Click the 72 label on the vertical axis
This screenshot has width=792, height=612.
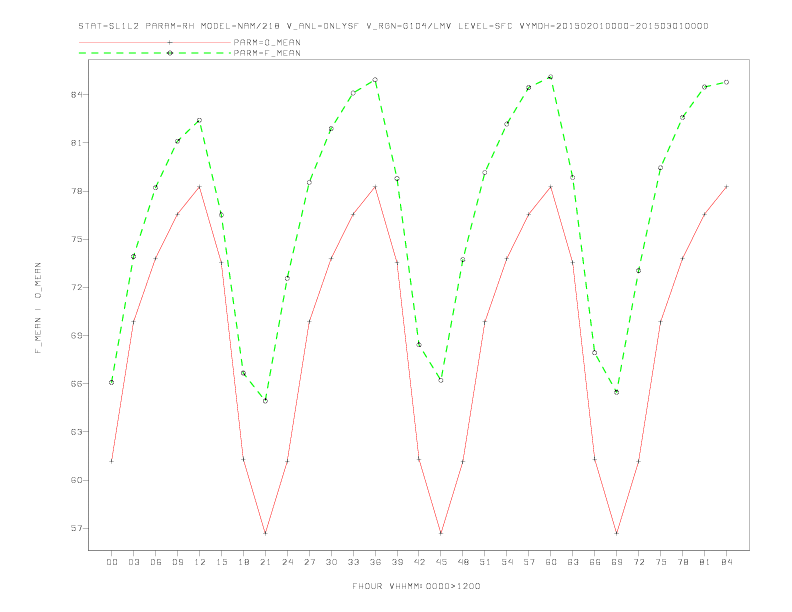click(x=76, y=287)
